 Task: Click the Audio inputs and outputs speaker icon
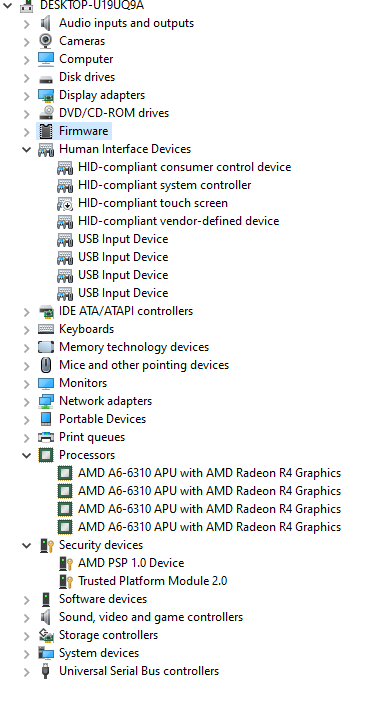click(46, 23)
